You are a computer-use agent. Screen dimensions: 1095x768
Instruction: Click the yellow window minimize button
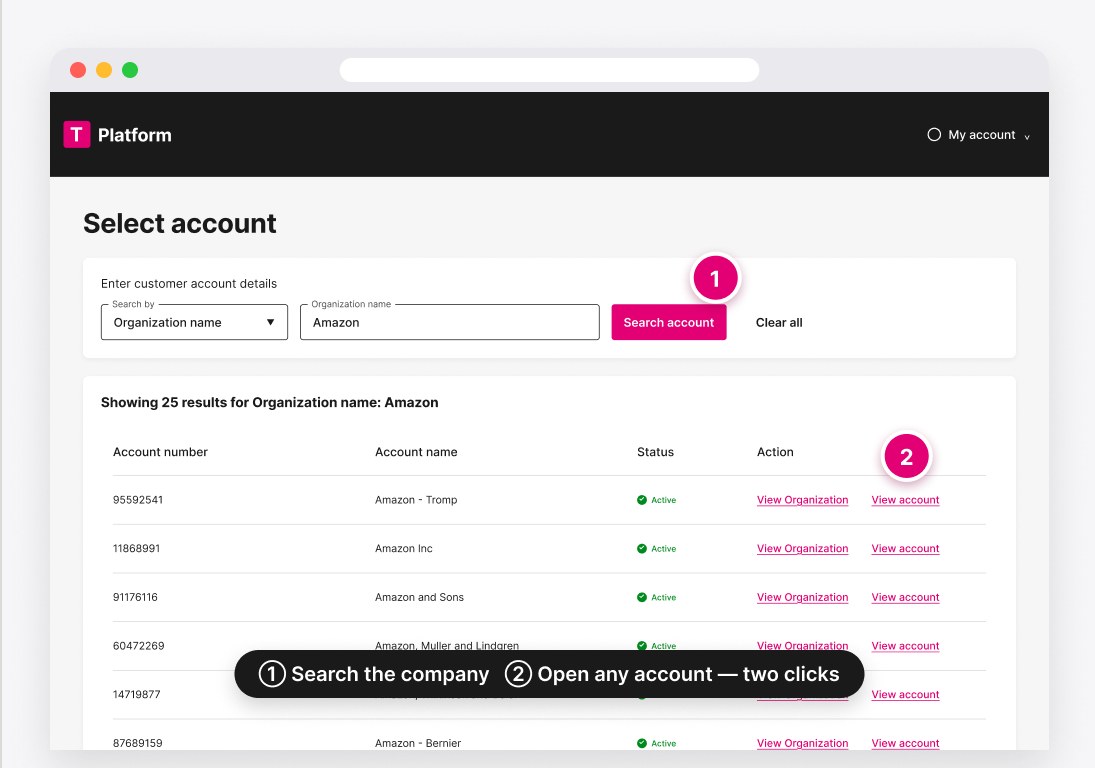click(x=104, y=70)
